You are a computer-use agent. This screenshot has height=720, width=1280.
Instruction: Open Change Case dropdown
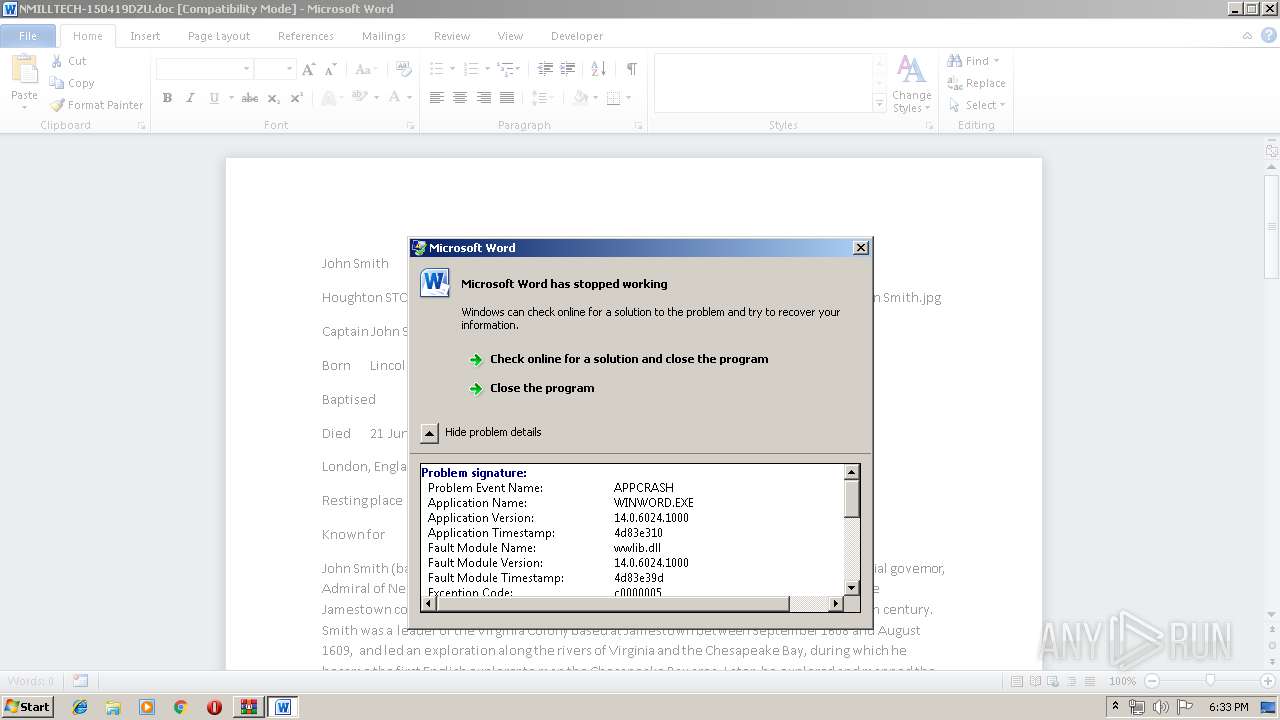(364, 69)
